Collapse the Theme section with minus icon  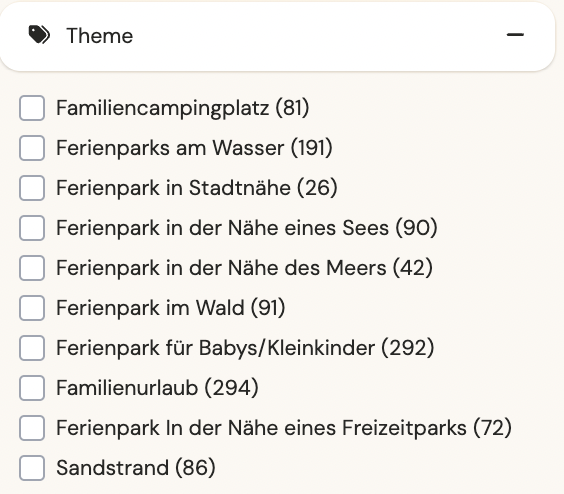point(515,35)
